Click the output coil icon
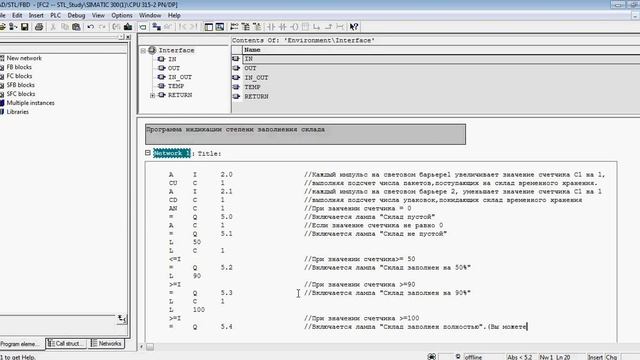 click(294, 27)
